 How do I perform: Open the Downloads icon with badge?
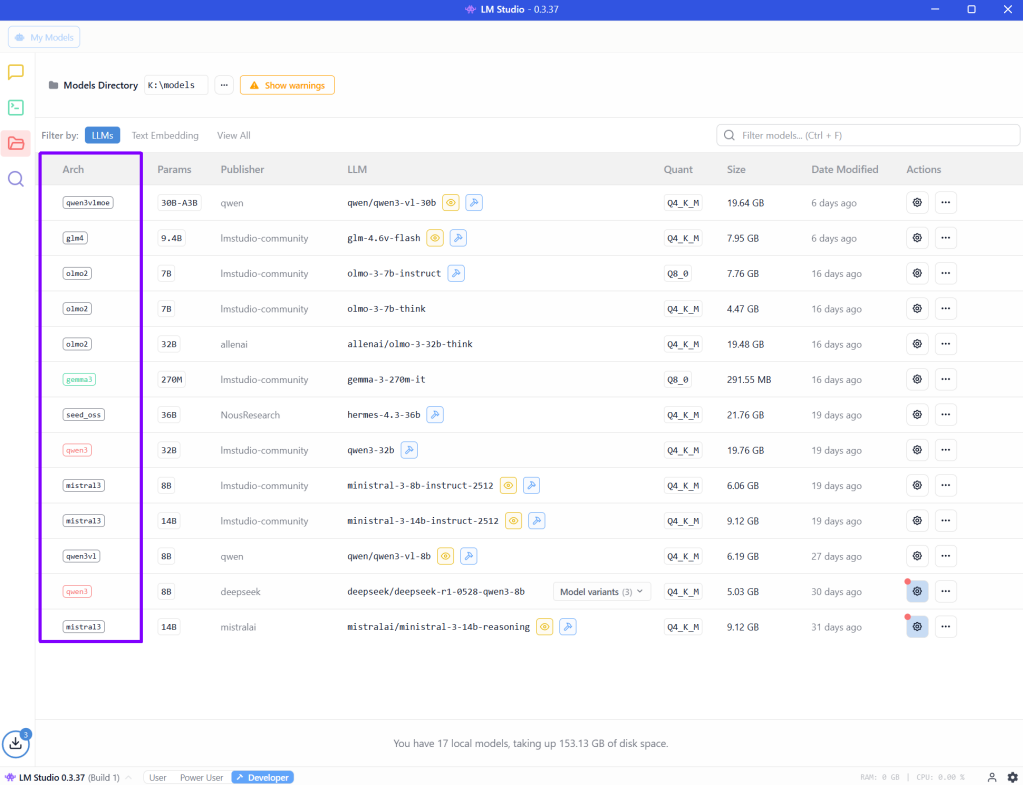click(16, 743)
